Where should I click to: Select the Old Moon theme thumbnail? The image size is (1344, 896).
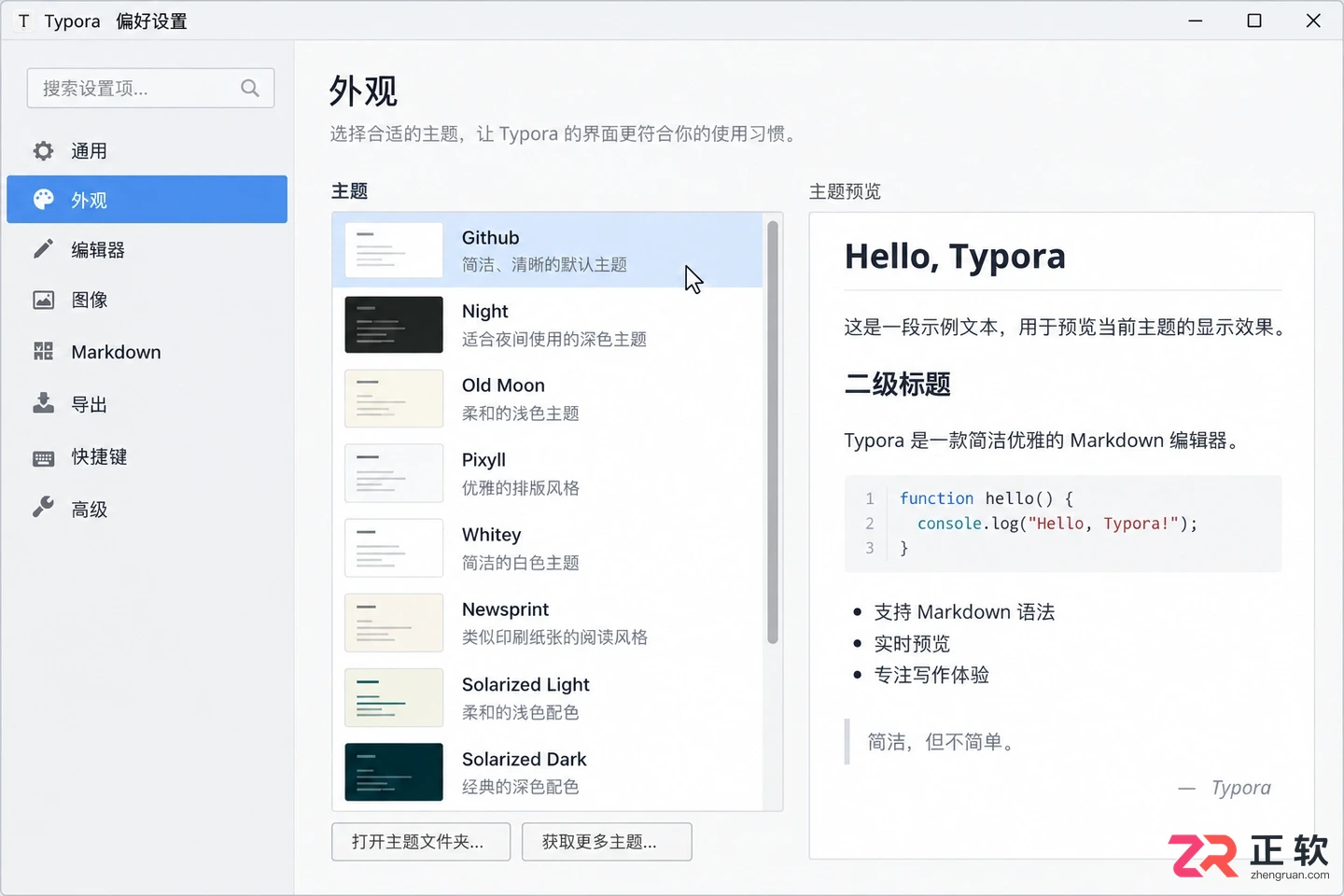pyautogui.click(x=394, y=399)
